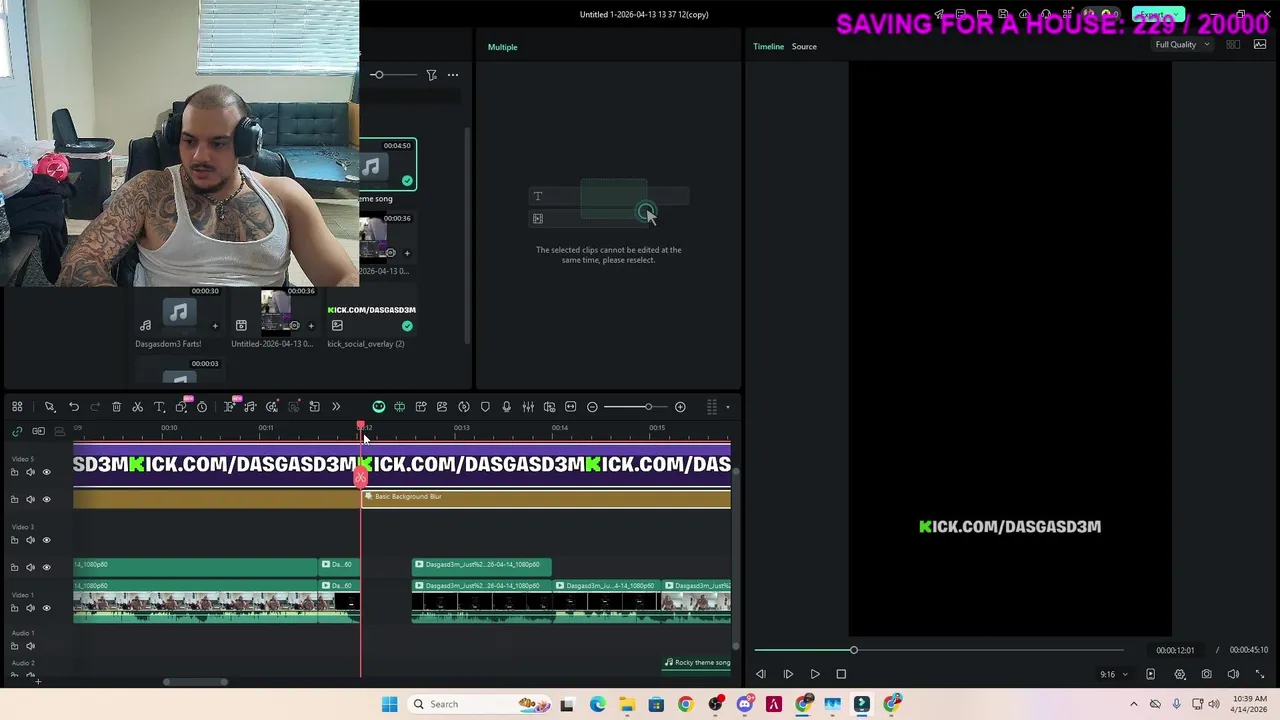
Task: Zoom in the timeline with plus button
Action: [x=680, y=407]
